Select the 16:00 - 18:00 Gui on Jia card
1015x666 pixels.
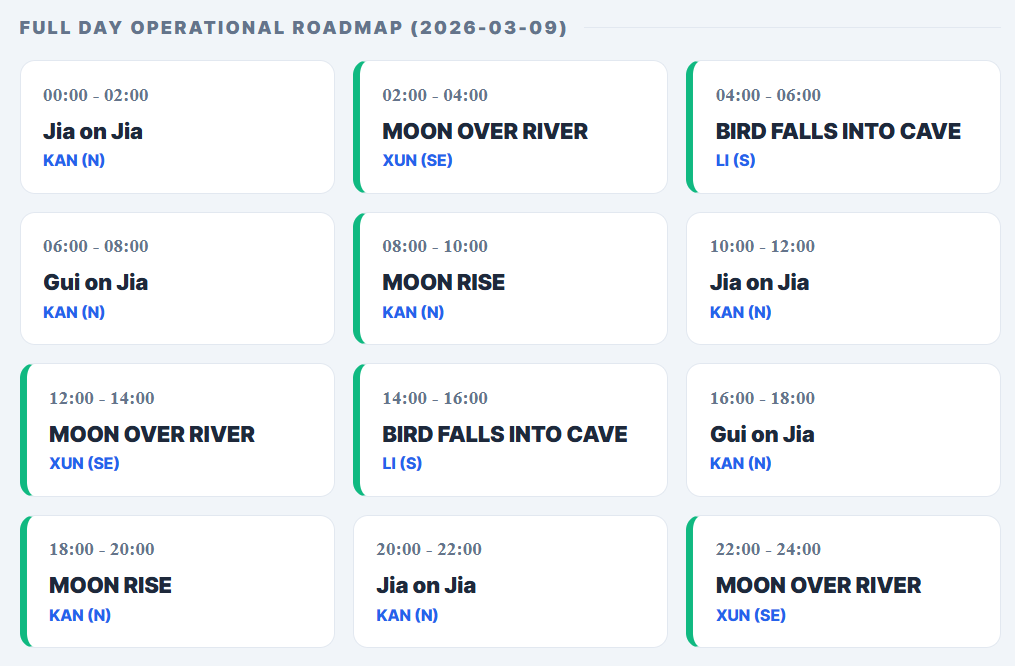[843, 430]
